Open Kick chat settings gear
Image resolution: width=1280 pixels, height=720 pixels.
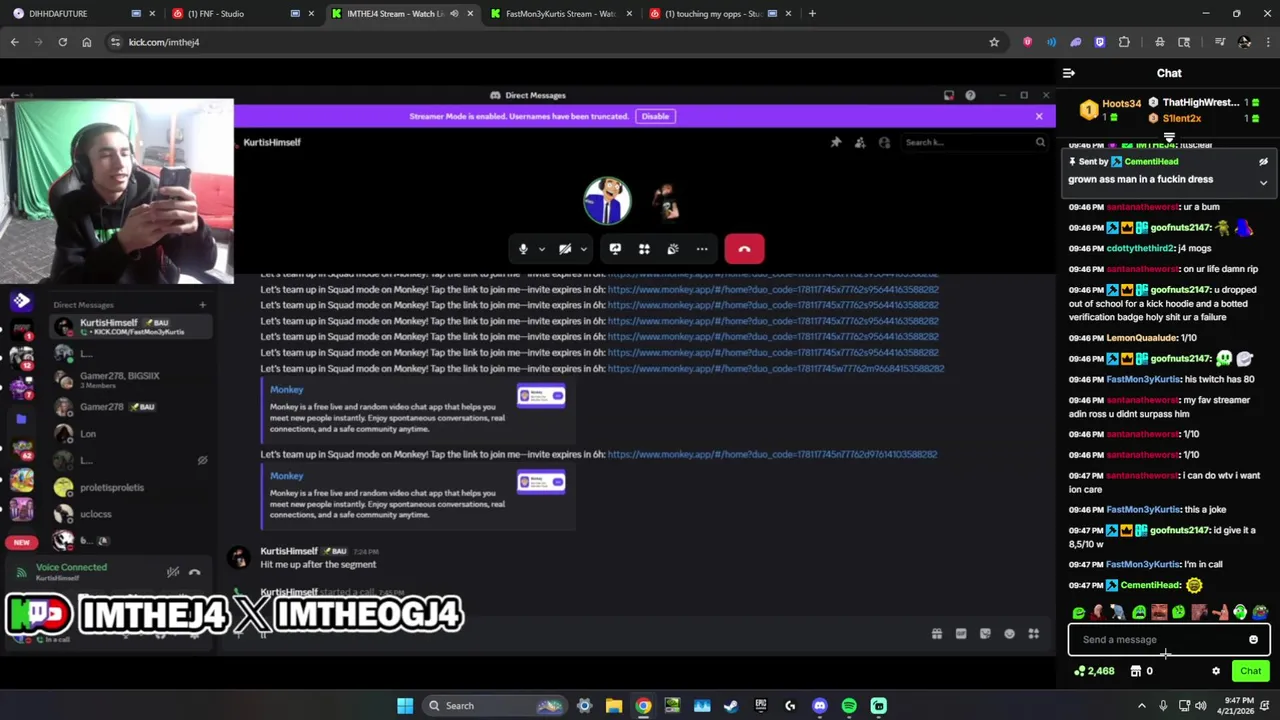point(1216,671)
